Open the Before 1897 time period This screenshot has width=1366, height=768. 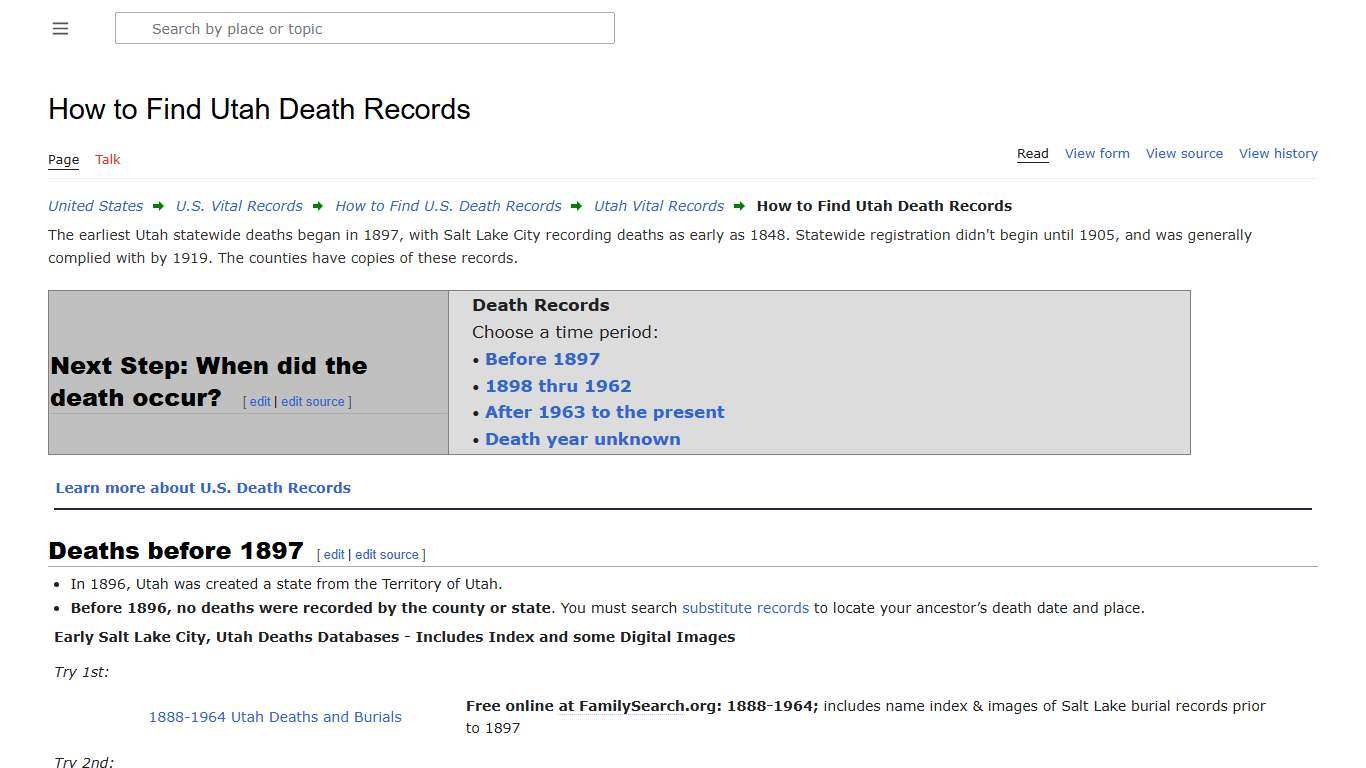(542, 359)
